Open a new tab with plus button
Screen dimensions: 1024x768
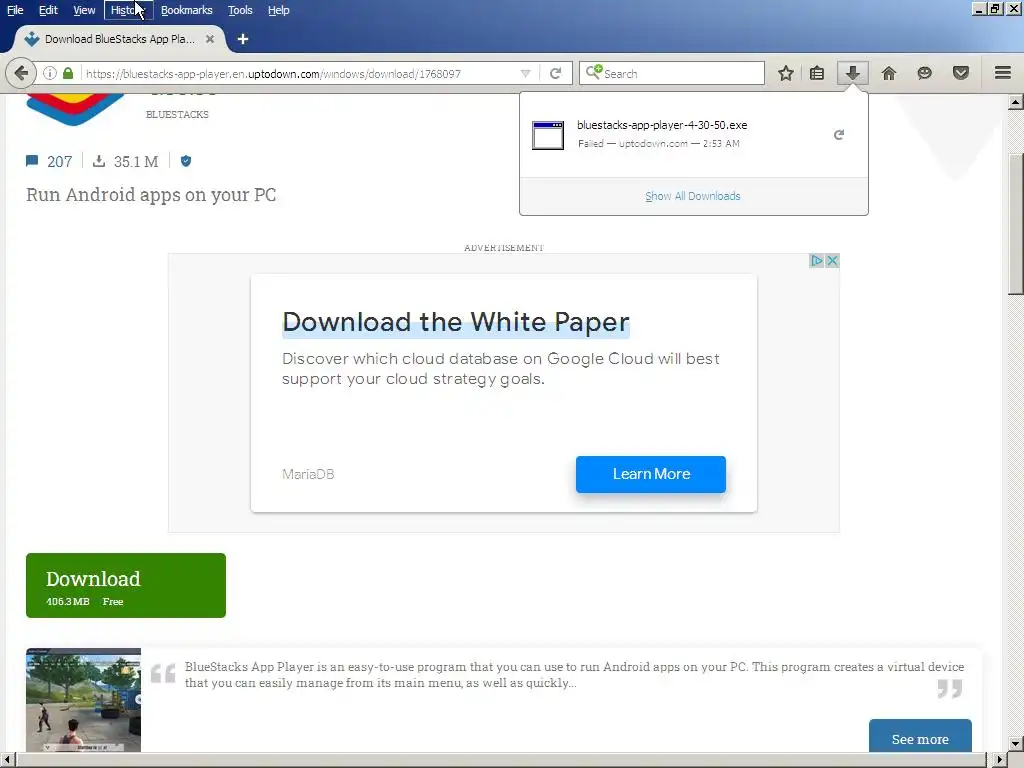[x=243, y=39]
